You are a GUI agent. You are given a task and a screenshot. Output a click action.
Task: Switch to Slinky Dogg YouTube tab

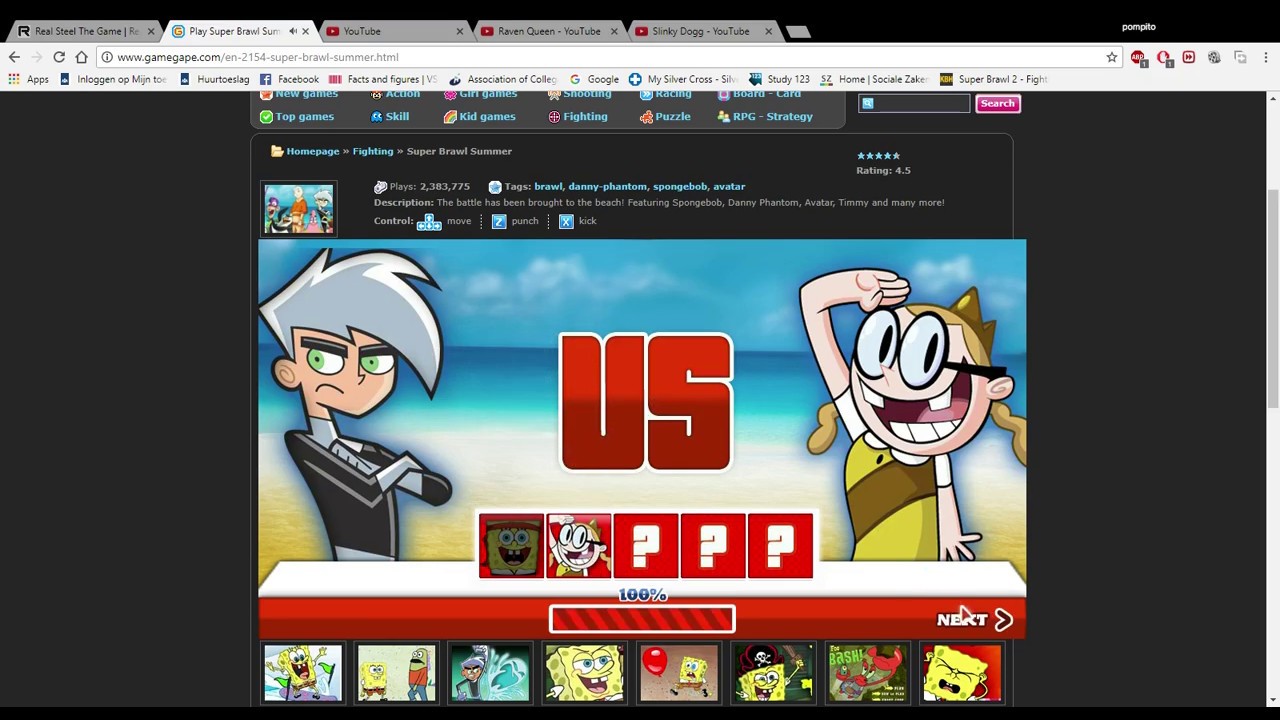[x=700, y=31]
